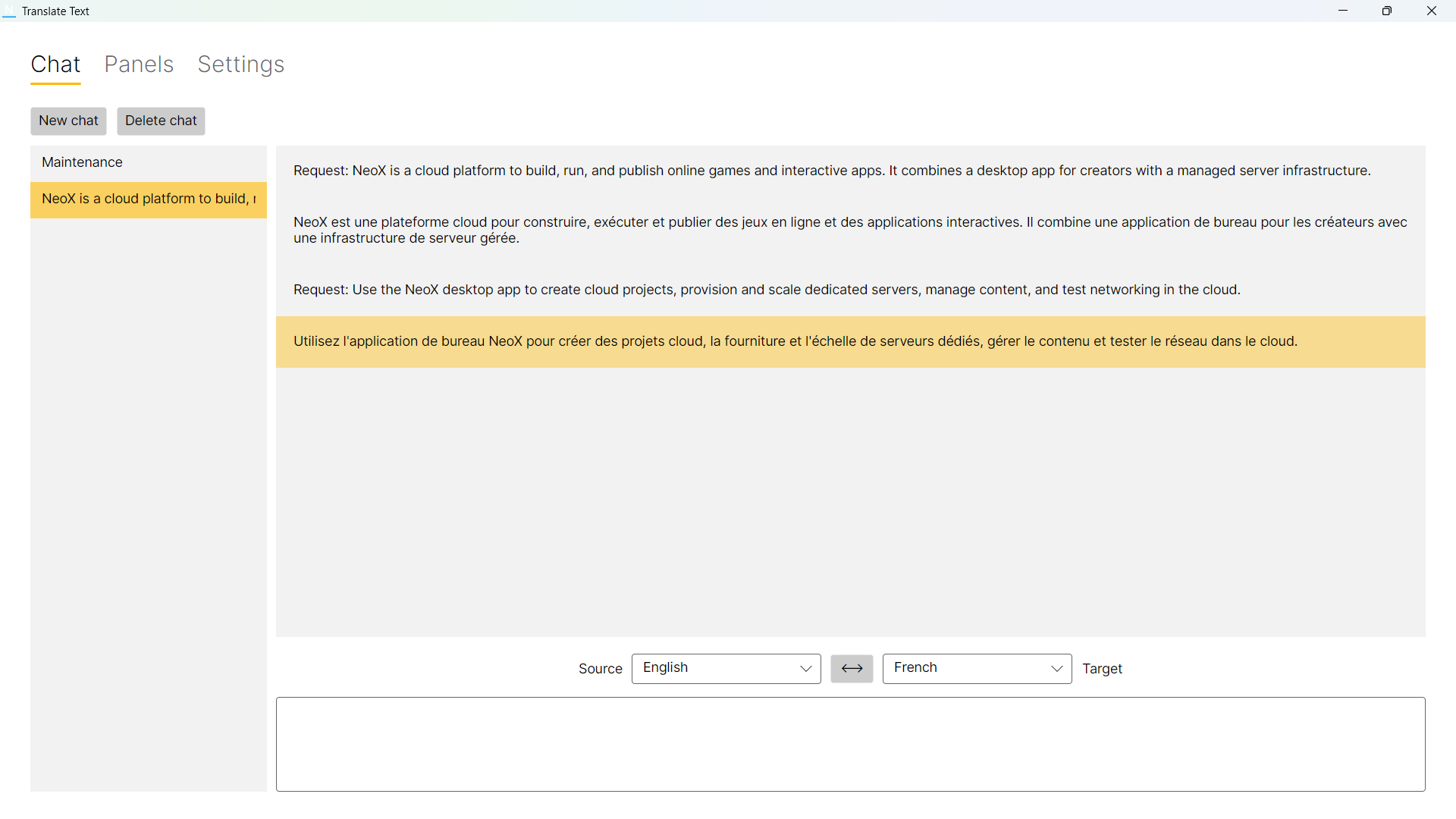The image size is (1456, 819).
Task: Click the translation input field
Action: (x=849, y=743)
